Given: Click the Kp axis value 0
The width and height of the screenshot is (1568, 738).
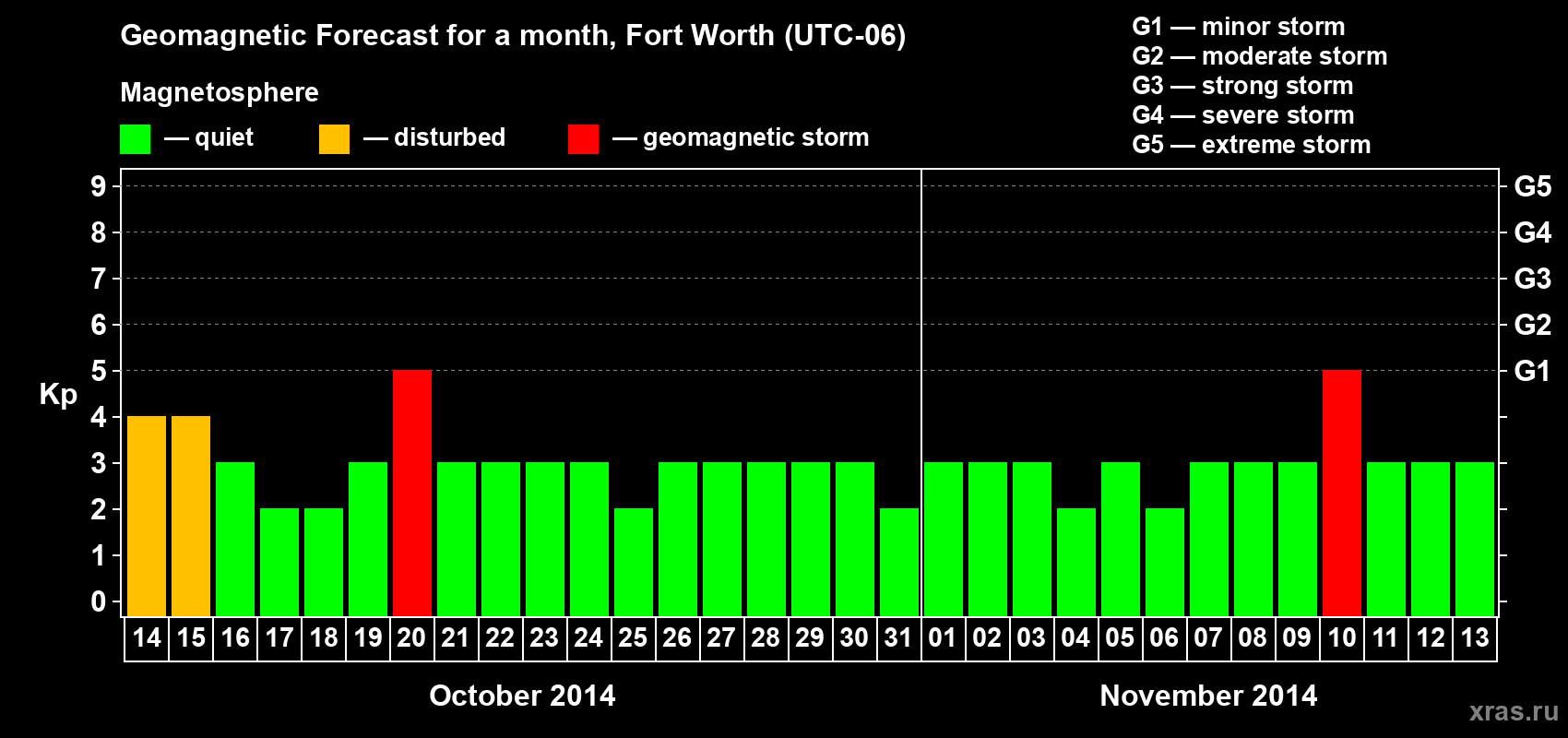Looking at the screenshot, I should pyautogui.click(x=99, y=601).
